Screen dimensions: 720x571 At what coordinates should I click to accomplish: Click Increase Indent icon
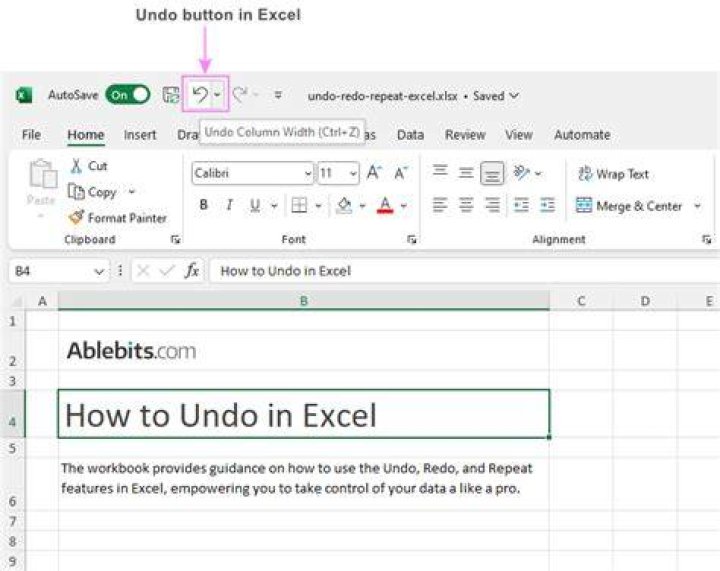547,205
